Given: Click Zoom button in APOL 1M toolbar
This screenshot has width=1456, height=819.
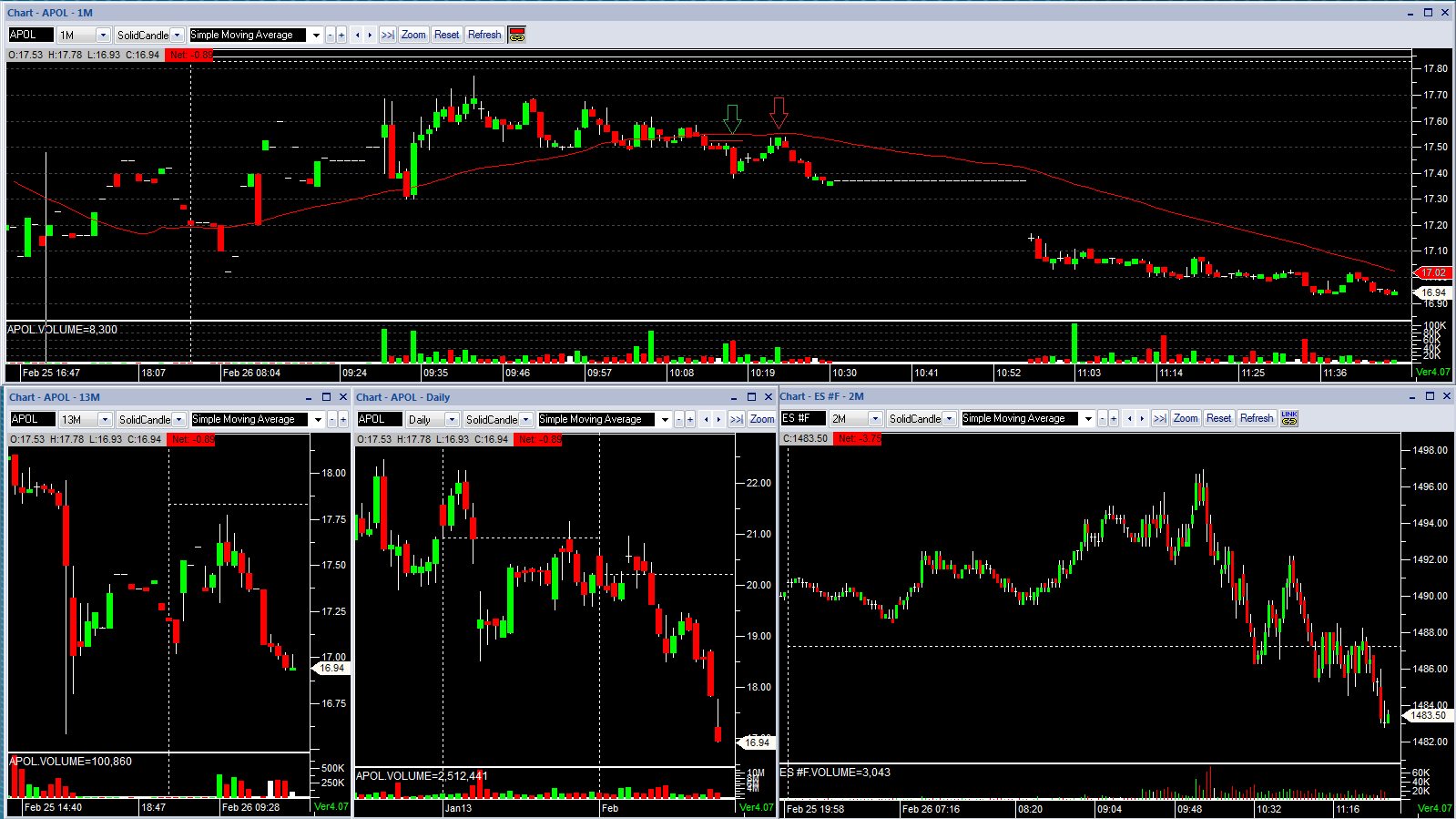Looking at the screenshot, I should (413, 35).
